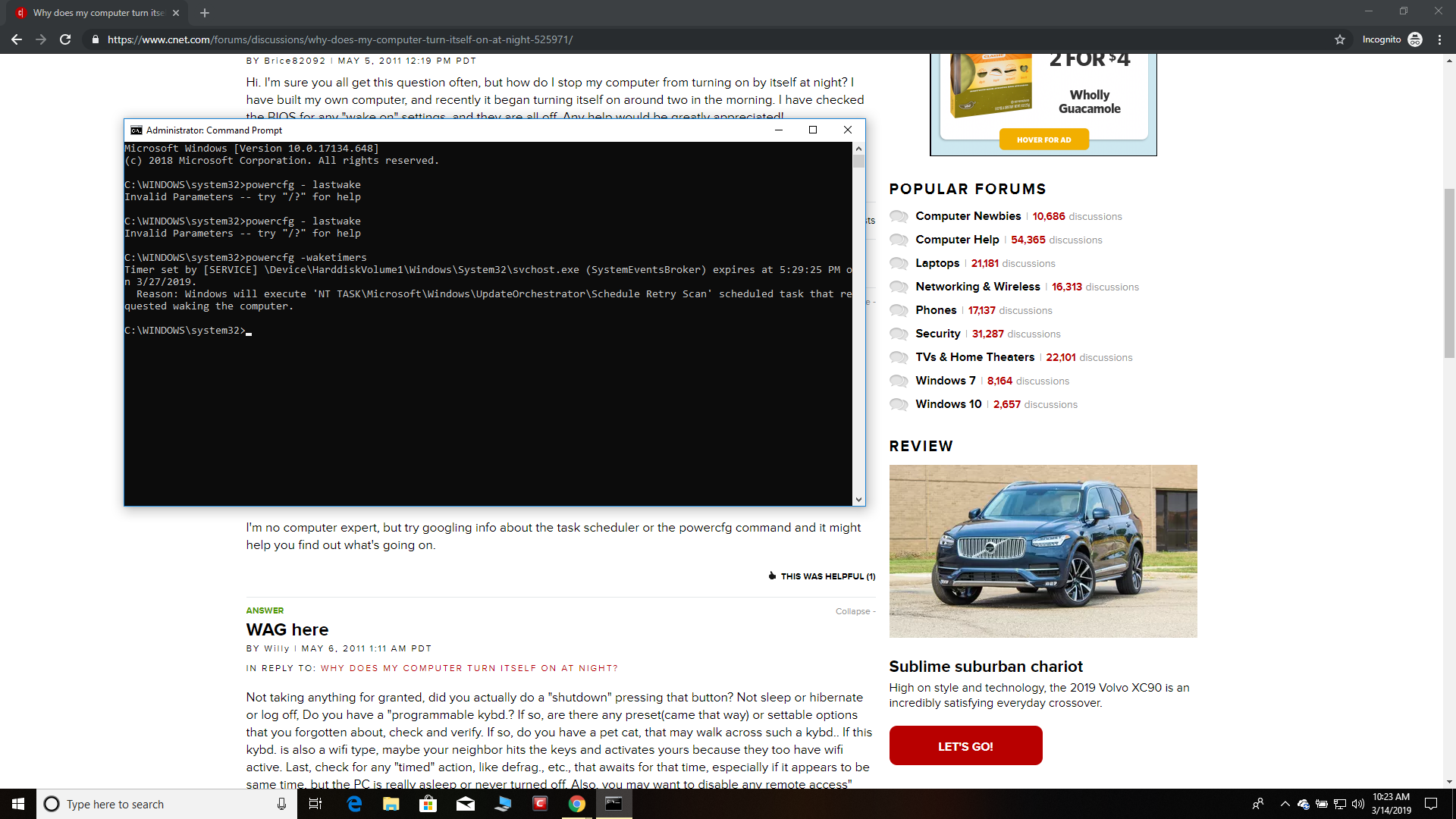Click the browser forward arrow

click(x=41, y=39)
